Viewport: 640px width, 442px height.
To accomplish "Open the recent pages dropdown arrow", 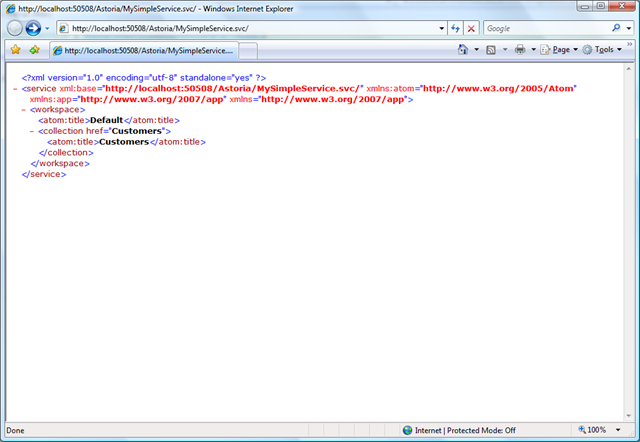I will click(47, 28).
